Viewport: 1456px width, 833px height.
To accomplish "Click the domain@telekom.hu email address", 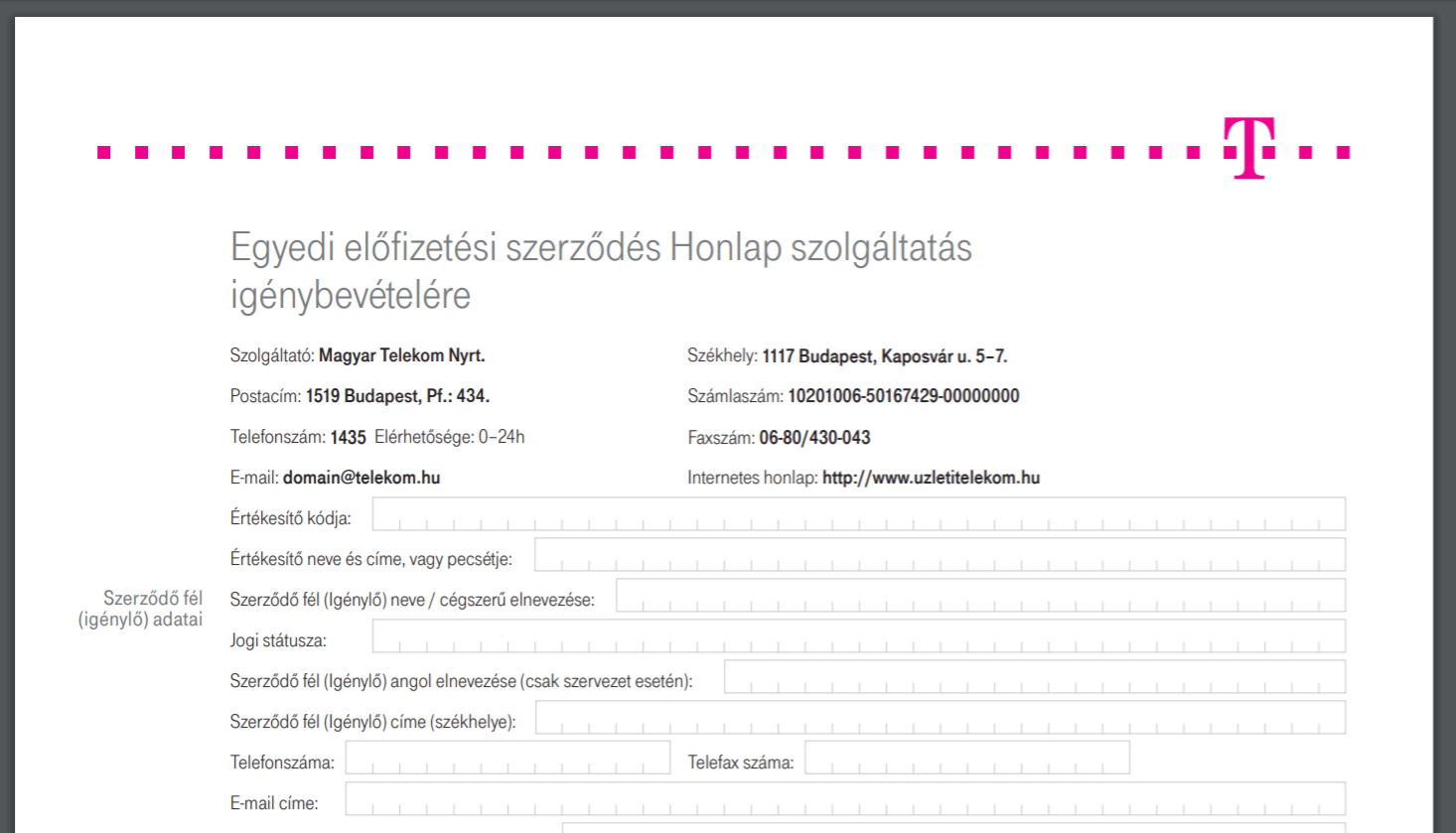I will coord(362,478).
